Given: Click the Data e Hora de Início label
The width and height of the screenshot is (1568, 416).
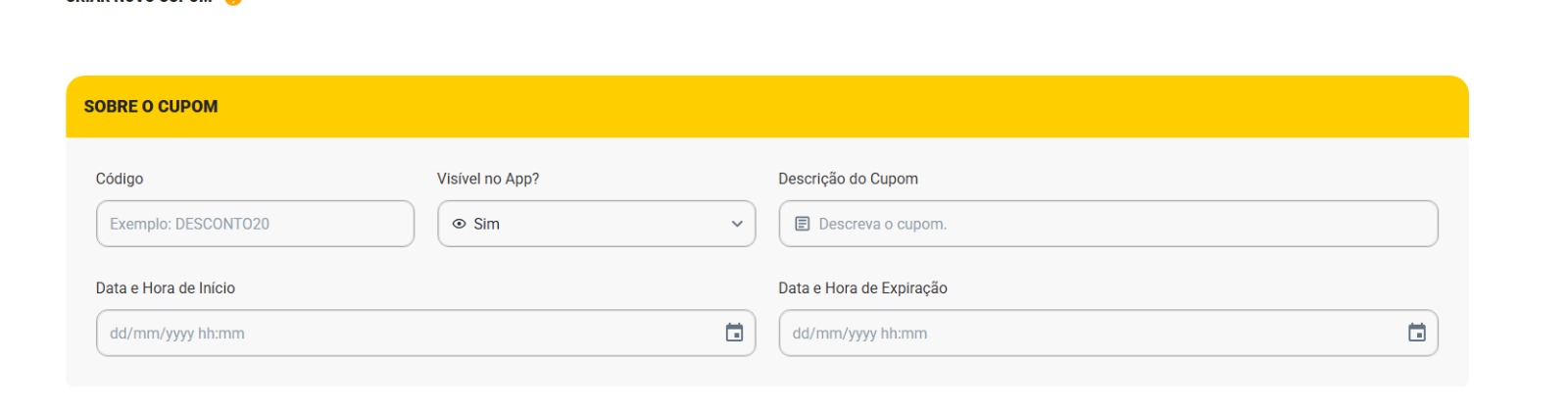Looking at the screenshot, I should tap(166, 287).
